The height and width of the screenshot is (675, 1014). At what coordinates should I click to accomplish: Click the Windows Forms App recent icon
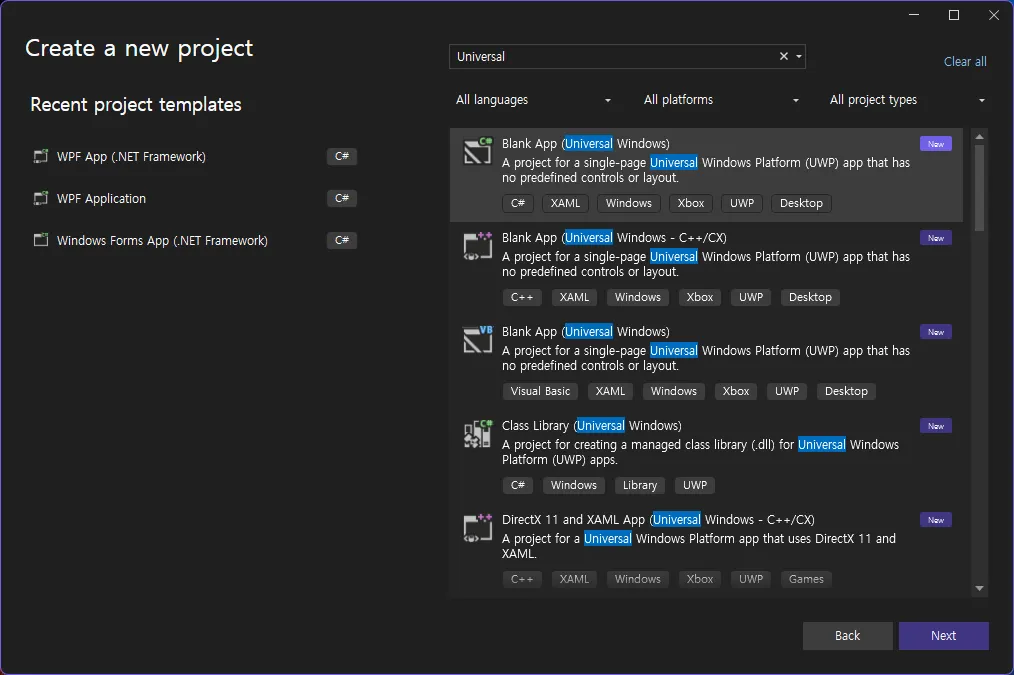(x=41, y=241)
